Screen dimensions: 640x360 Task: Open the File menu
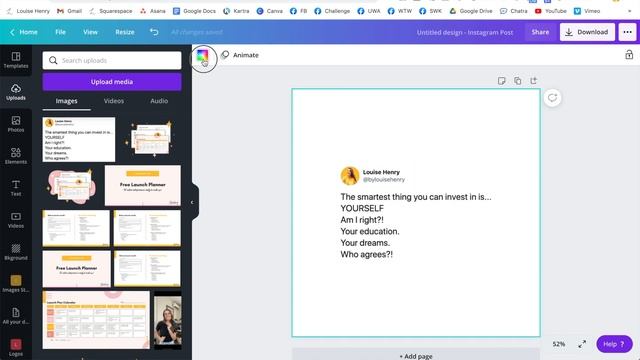click(x=60, y=32)
